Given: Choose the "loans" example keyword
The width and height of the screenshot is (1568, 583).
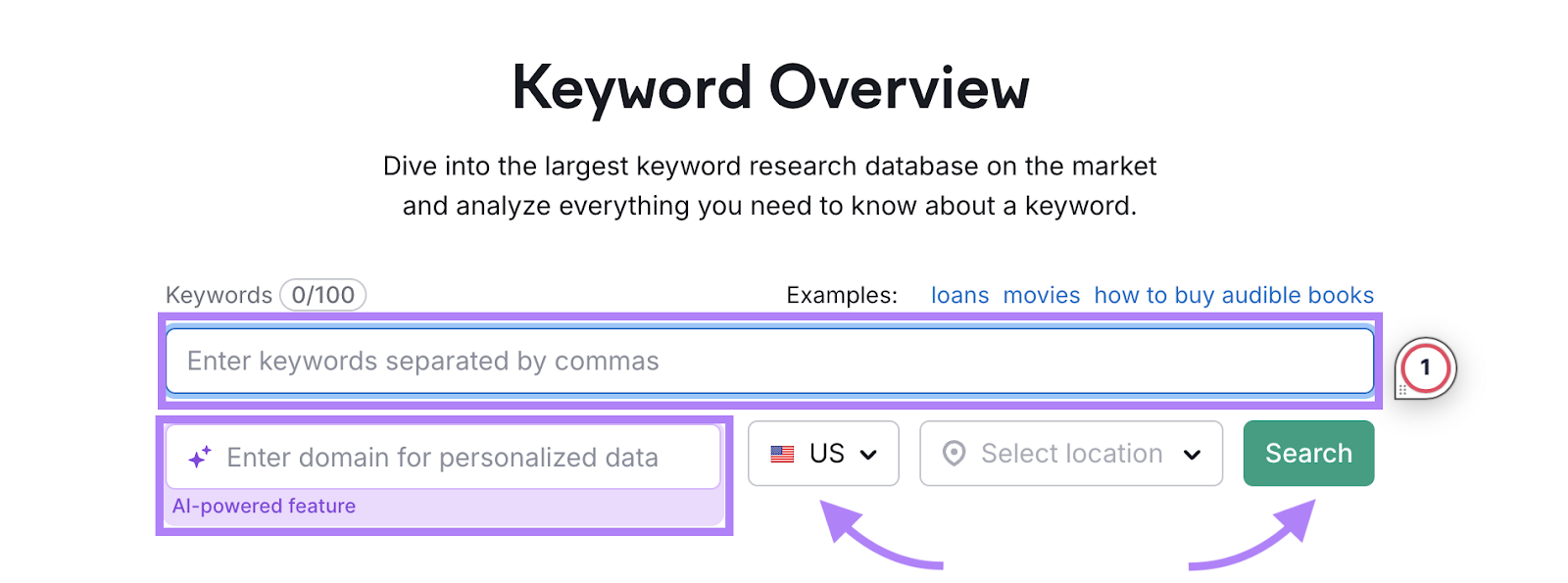Looking at the screenshot, I should click(x=959, y=295).
